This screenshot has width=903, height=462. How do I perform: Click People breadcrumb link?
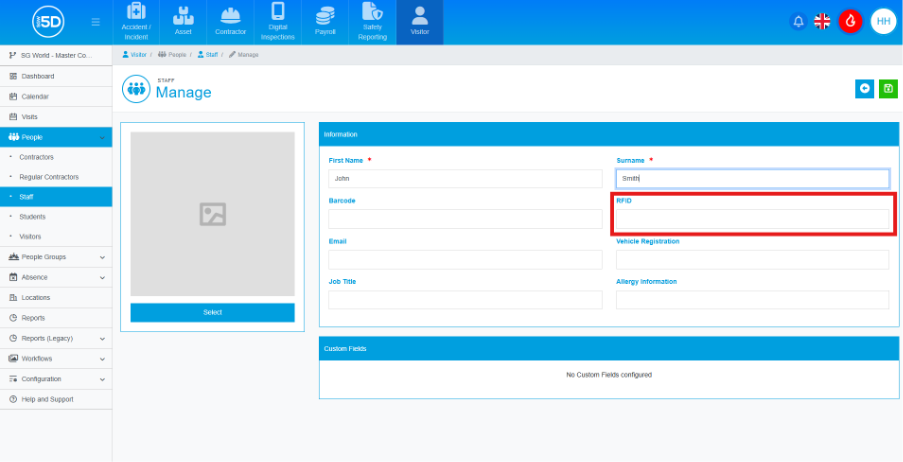pyautogui.click(x=172, y=55)
